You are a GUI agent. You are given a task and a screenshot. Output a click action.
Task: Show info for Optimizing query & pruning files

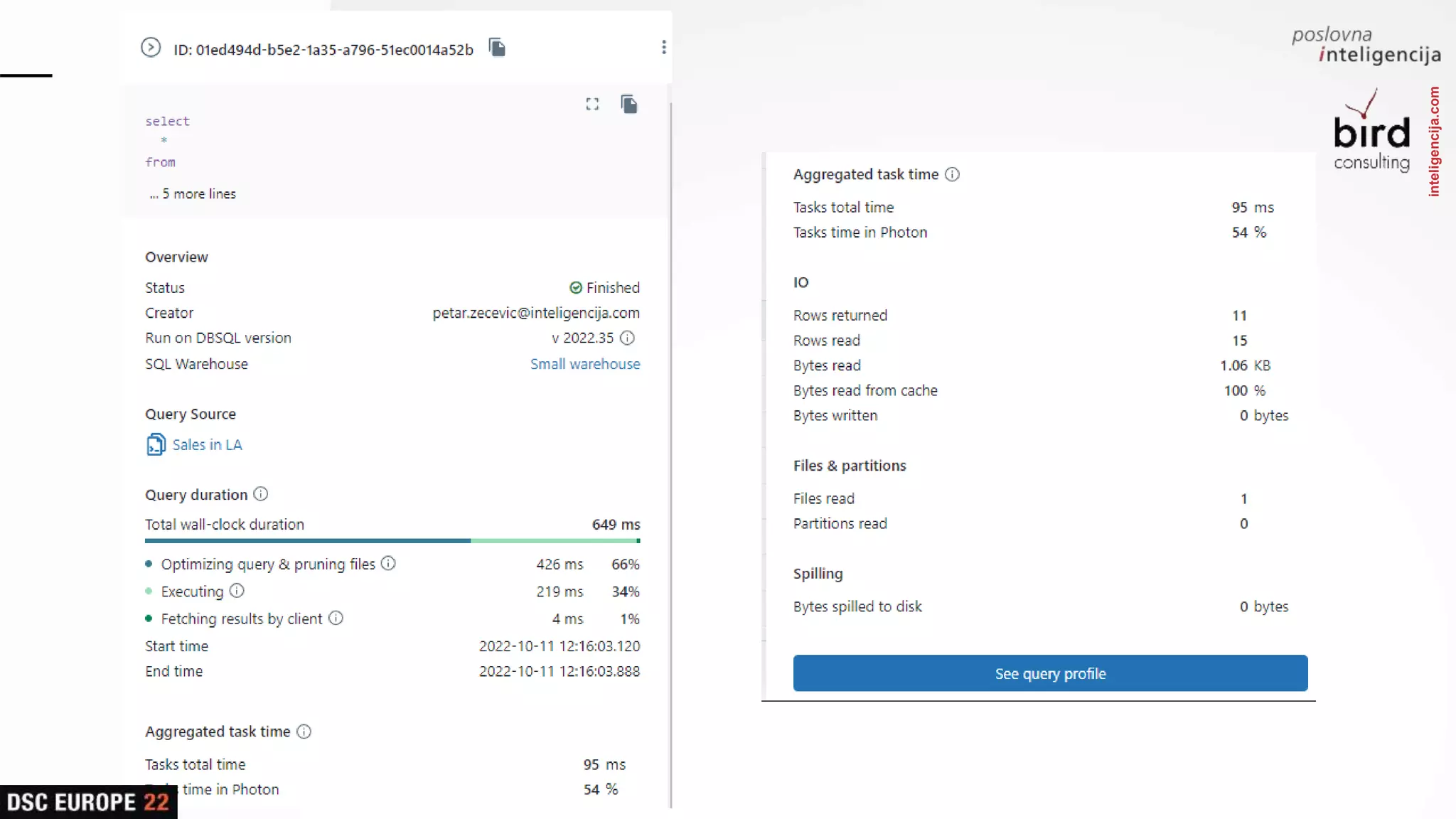[388, 564]
